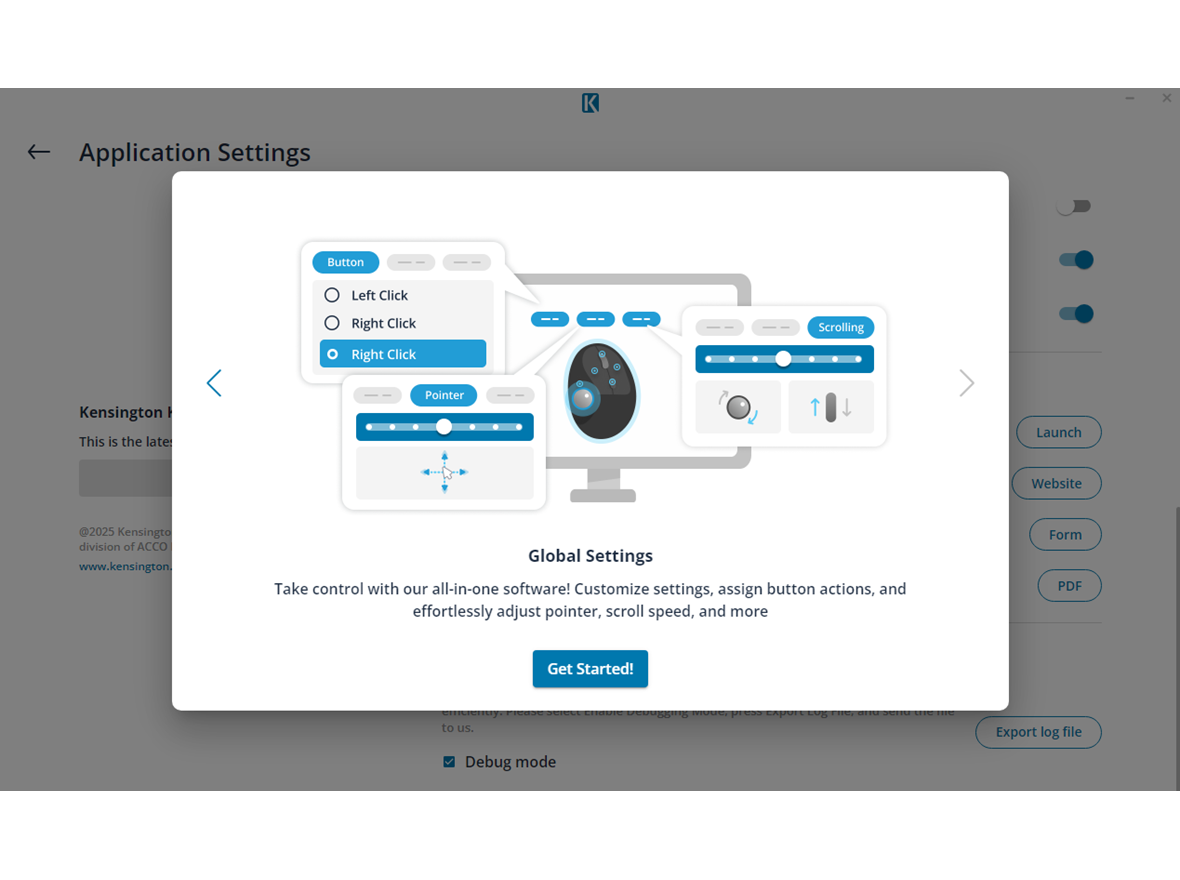Screen dimensions: 1180x880
Task: Click the leftmost blue pill above the trackball graphic
Action: coord(549,318)
